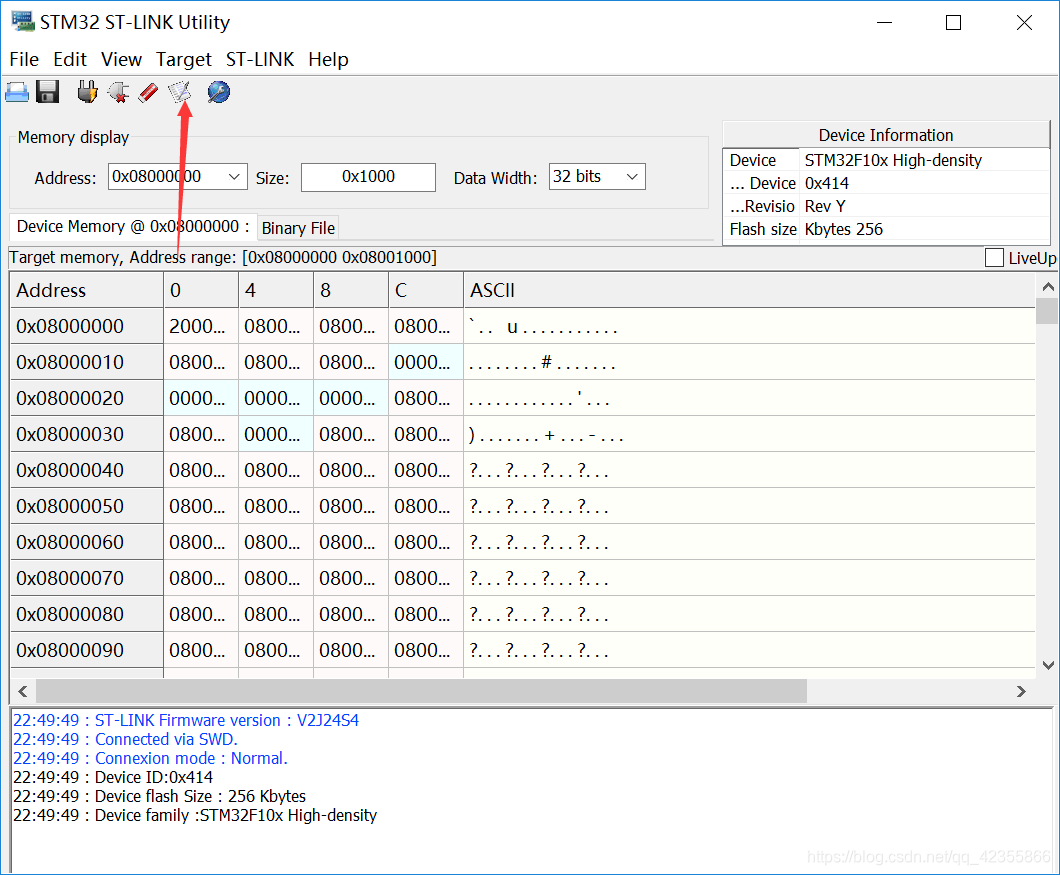Click the vertical scrollbar thumb
Screen dimensions: 1060x875
1048,312
